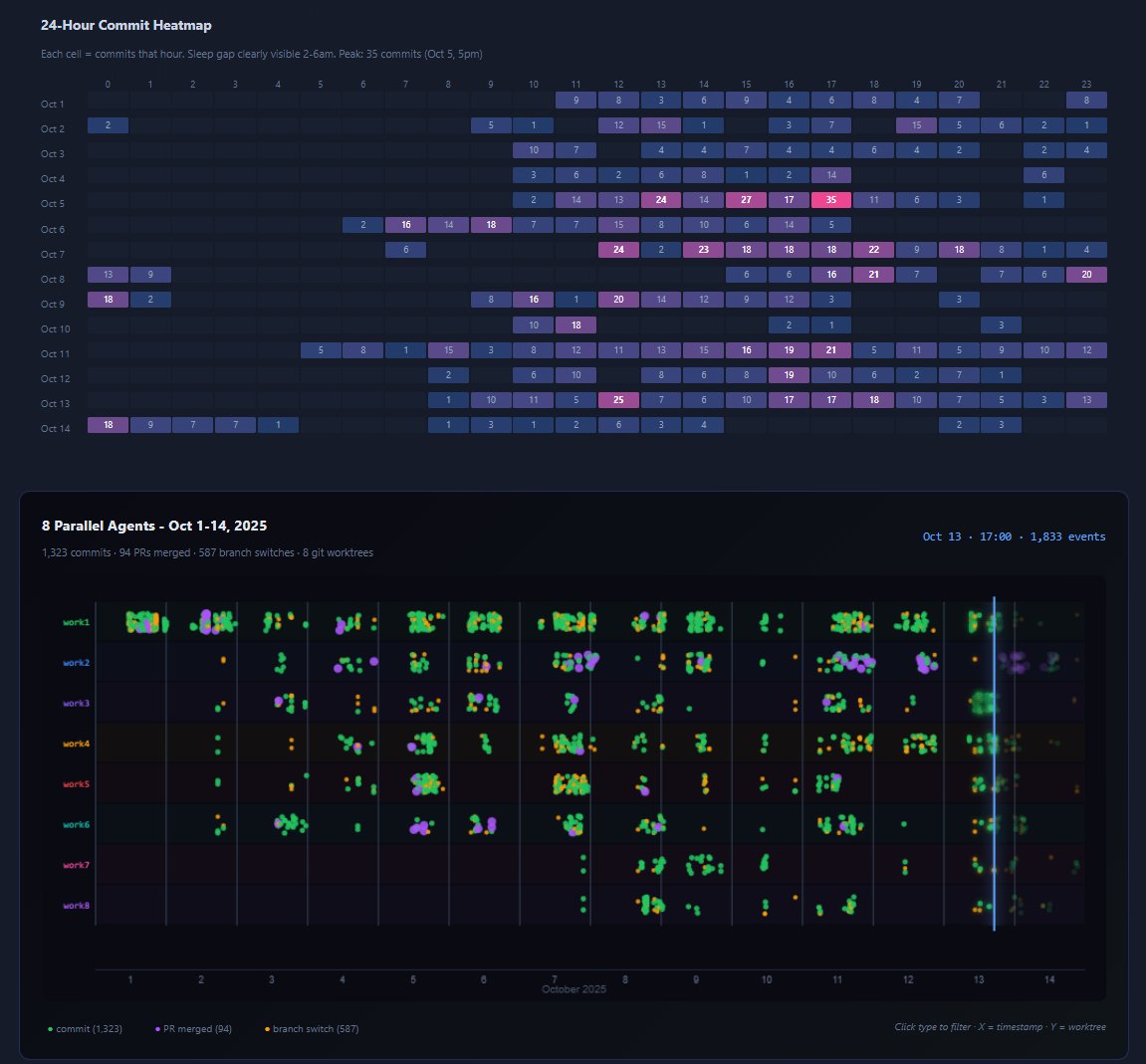Click the 'Oct 13 · 17:00 · 1,833 events' readout
Viewport: 1146px width, 1064px height.
pos(1014,536)
